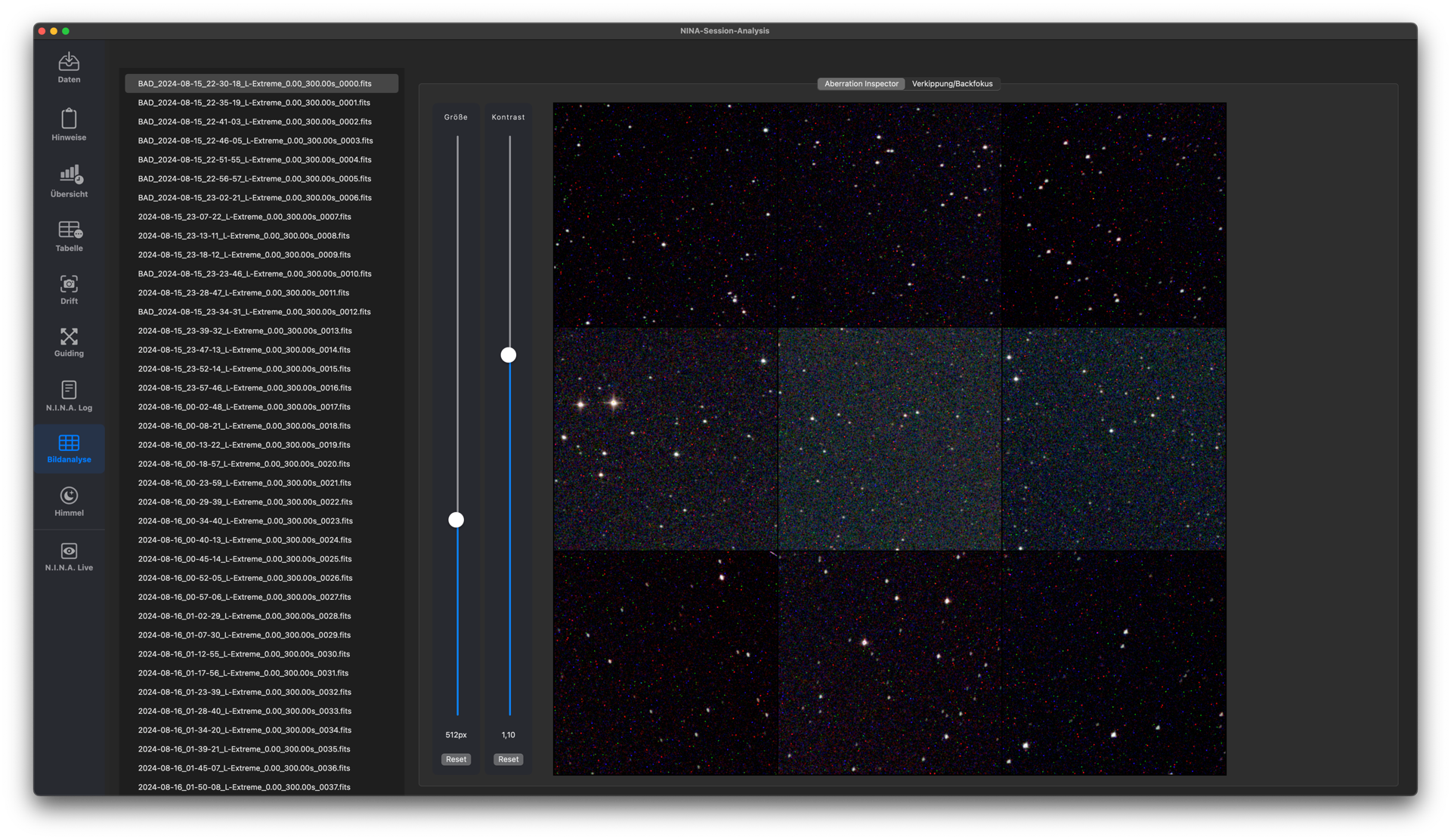Switch to the Verkippung/Backfokus tab
Screen dimensions: 1451x840
[x=951, y=84]
